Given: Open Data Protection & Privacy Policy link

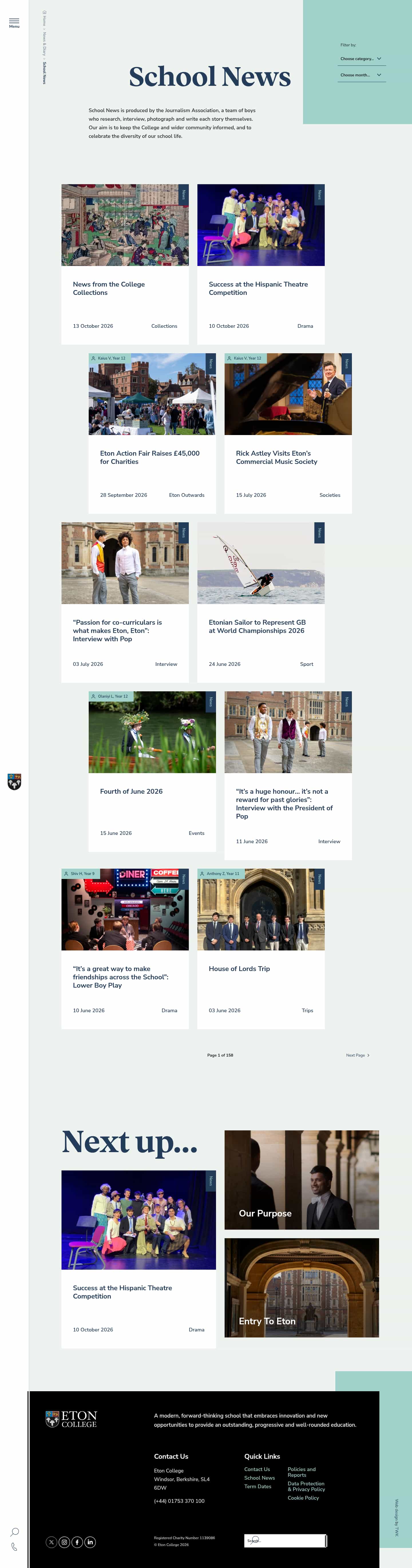Looking at the screenshot, I should 306,1486.
